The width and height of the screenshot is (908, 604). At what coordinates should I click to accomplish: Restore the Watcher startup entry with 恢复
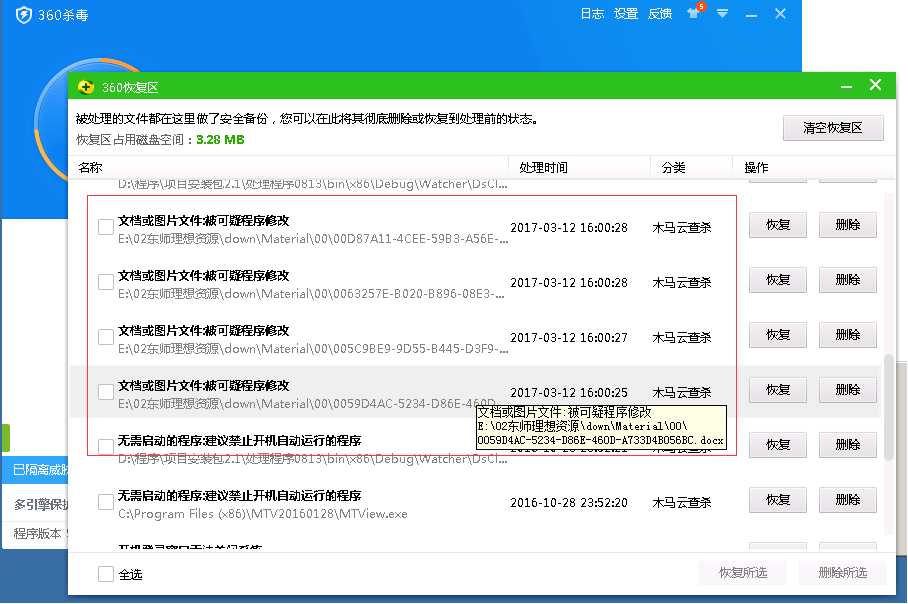(x=778, y=445)
